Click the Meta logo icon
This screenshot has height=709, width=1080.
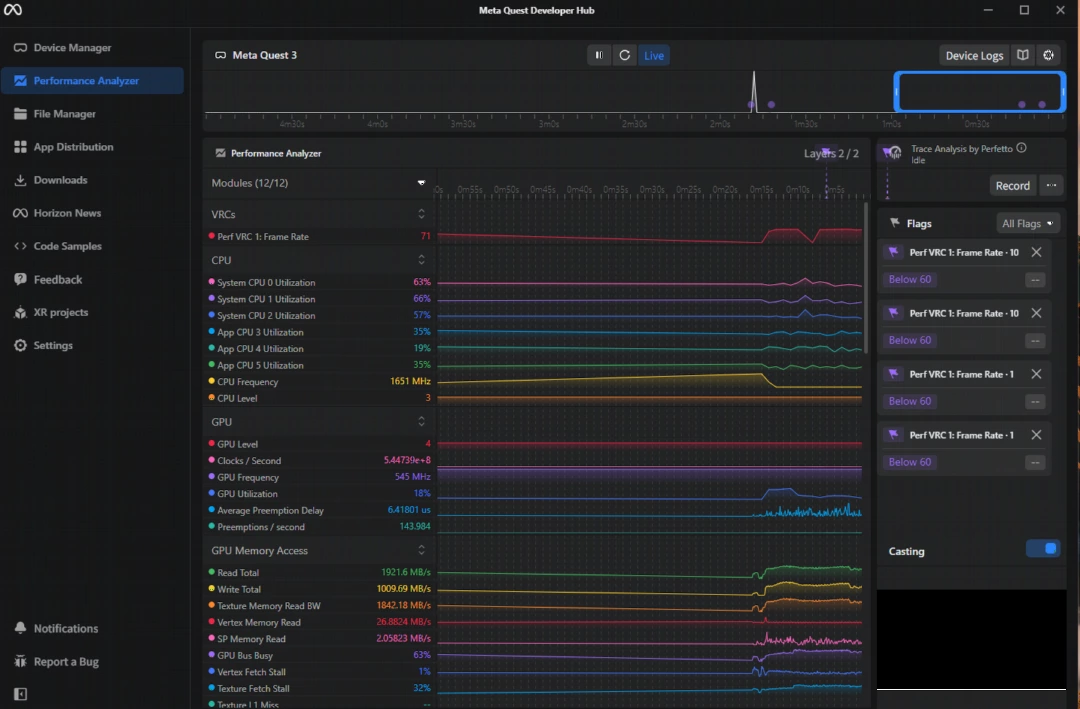(13, 10)
